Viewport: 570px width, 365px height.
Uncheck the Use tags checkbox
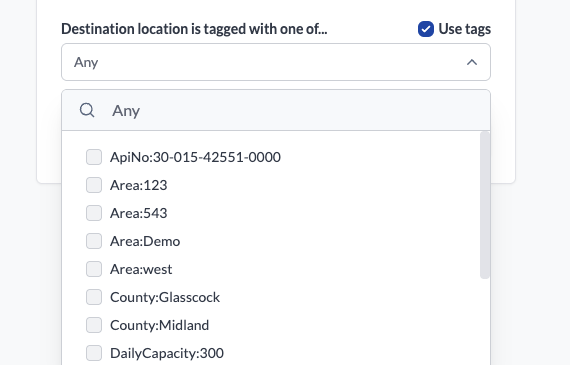[x=426, y=29]
